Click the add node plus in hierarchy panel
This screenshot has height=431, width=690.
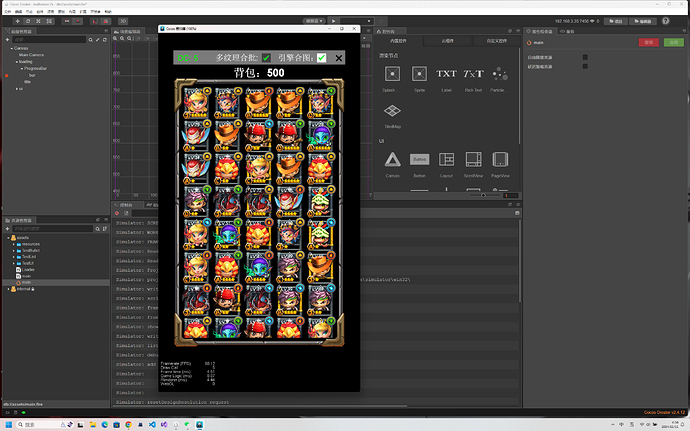click(7, 40)
